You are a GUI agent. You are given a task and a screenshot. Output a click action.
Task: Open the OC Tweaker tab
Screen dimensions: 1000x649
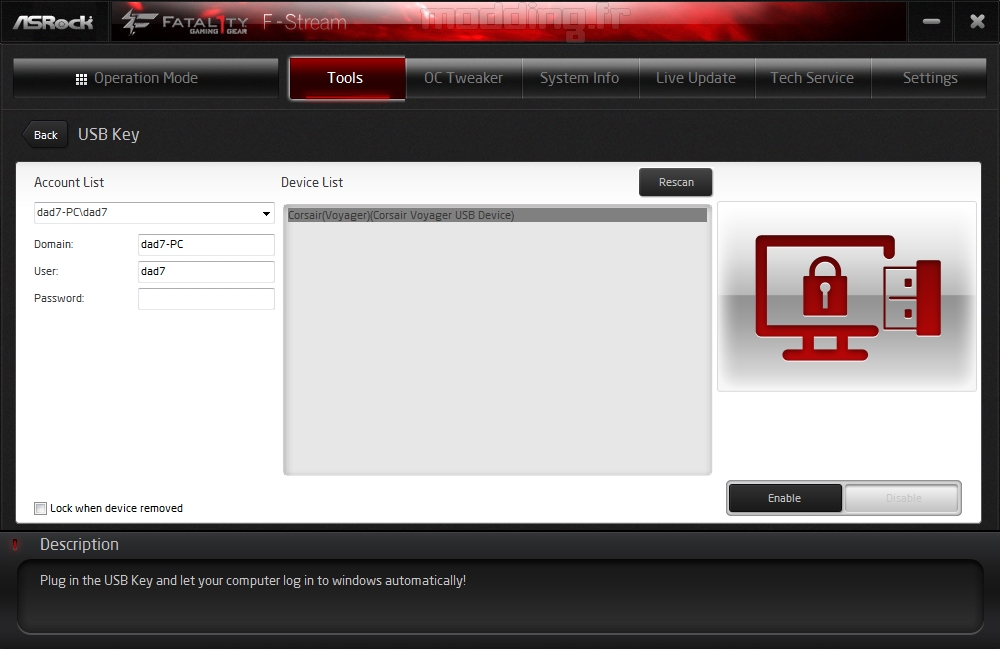[464, 78]
